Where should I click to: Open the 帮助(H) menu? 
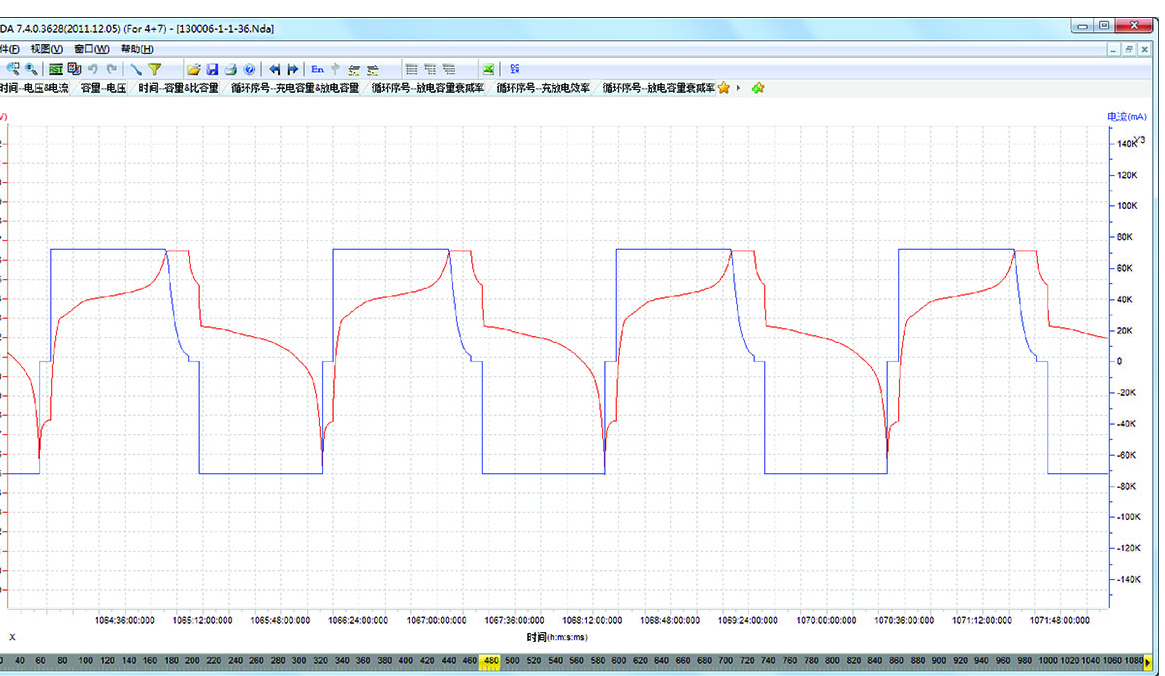pos(137,48)
